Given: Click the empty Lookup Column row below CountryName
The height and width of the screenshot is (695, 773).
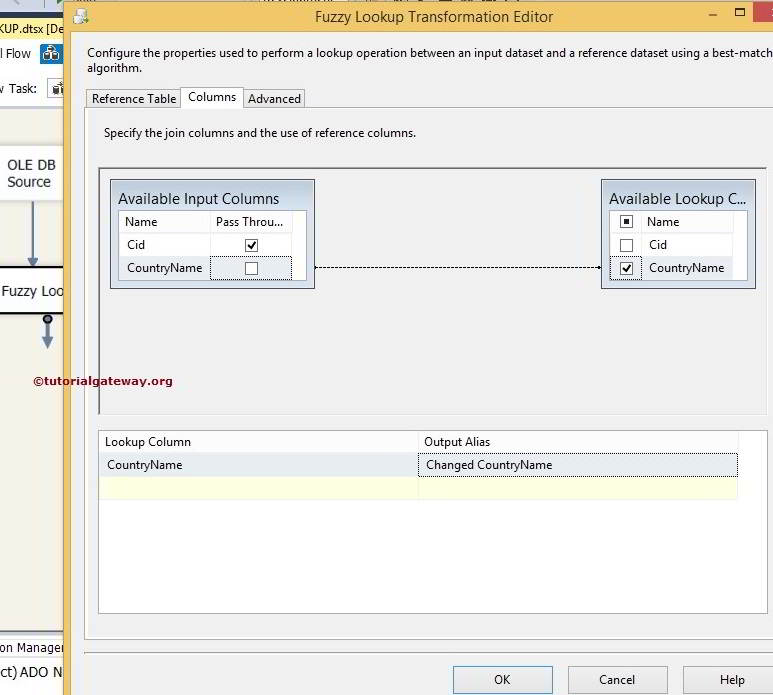Looking at the screenshot, I should pos(258,488).
